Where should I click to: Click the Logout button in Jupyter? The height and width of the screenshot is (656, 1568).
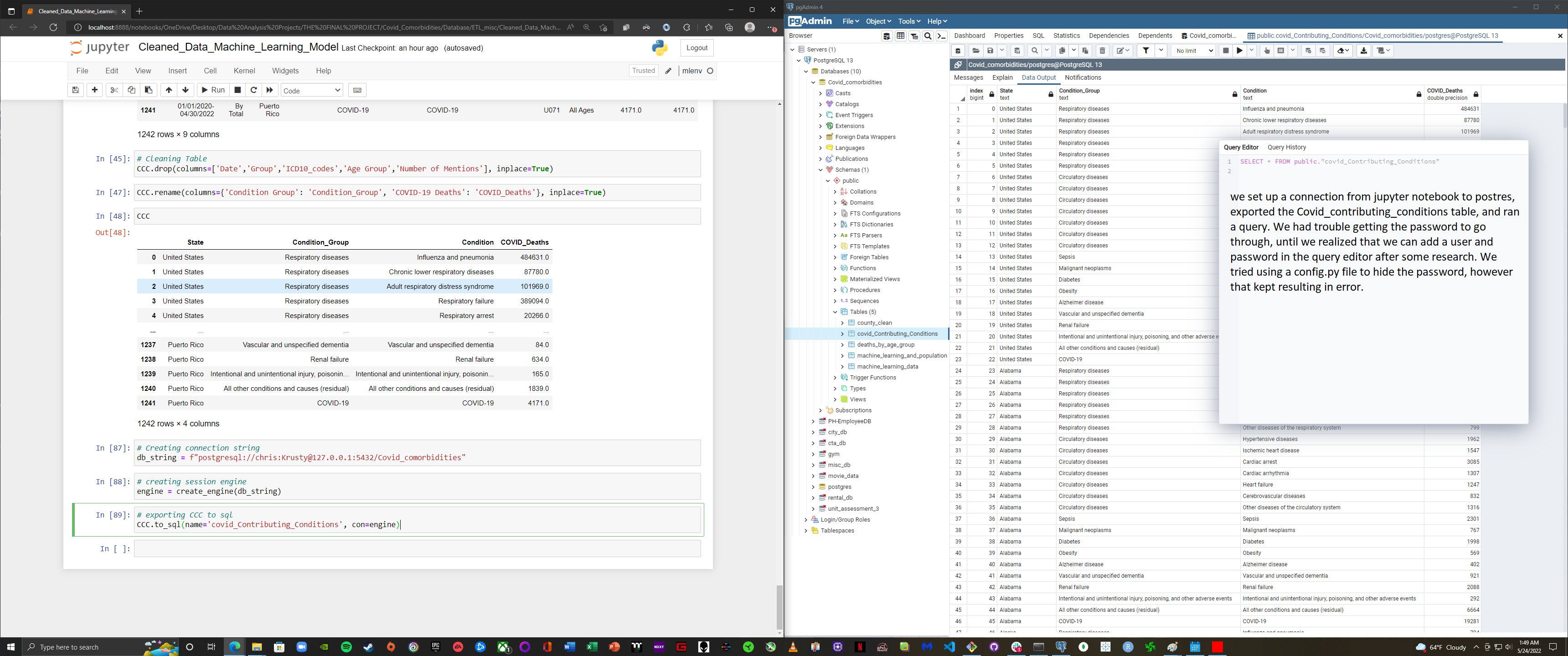(x=696, y=47)
